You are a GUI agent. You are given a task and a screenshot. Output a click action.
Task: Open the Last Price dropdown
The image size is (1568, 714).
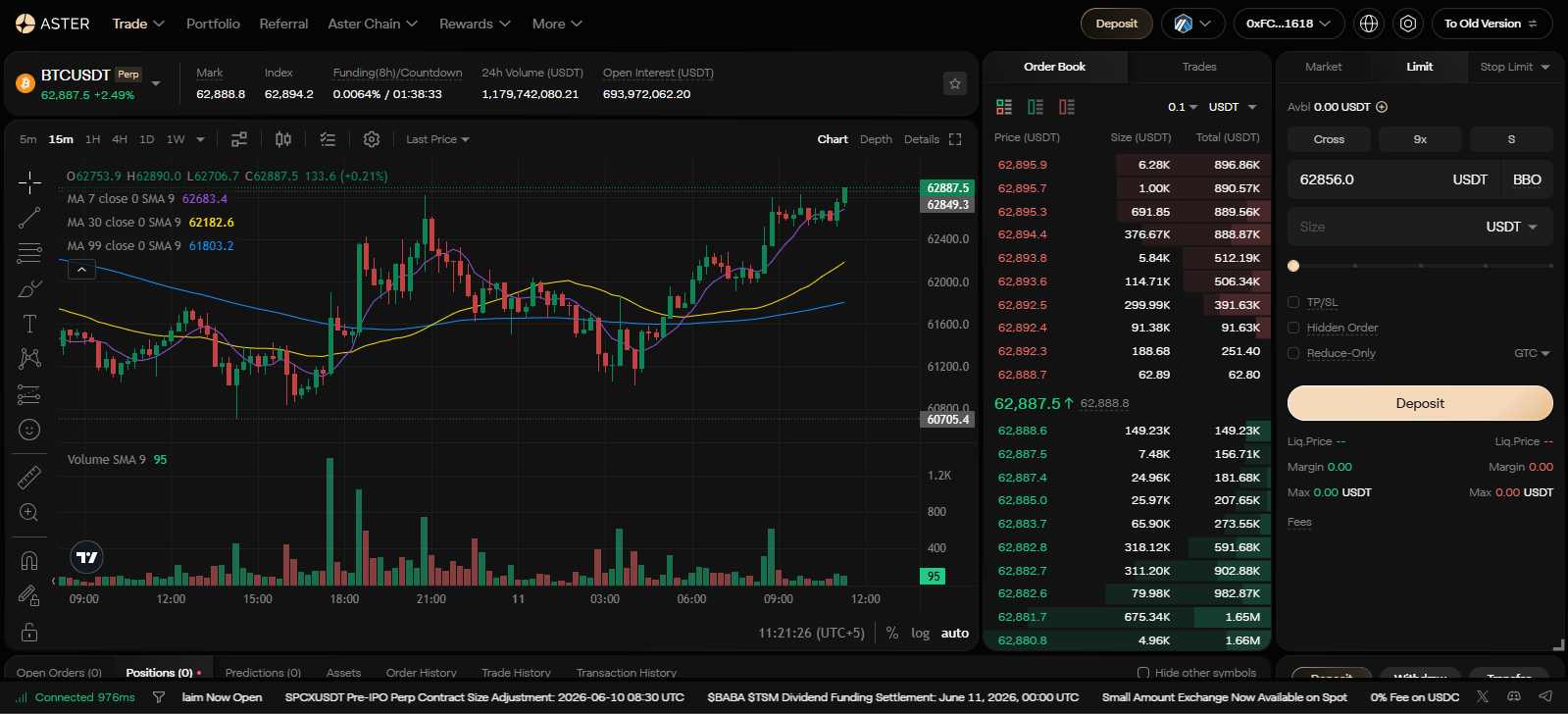point(437,139)
